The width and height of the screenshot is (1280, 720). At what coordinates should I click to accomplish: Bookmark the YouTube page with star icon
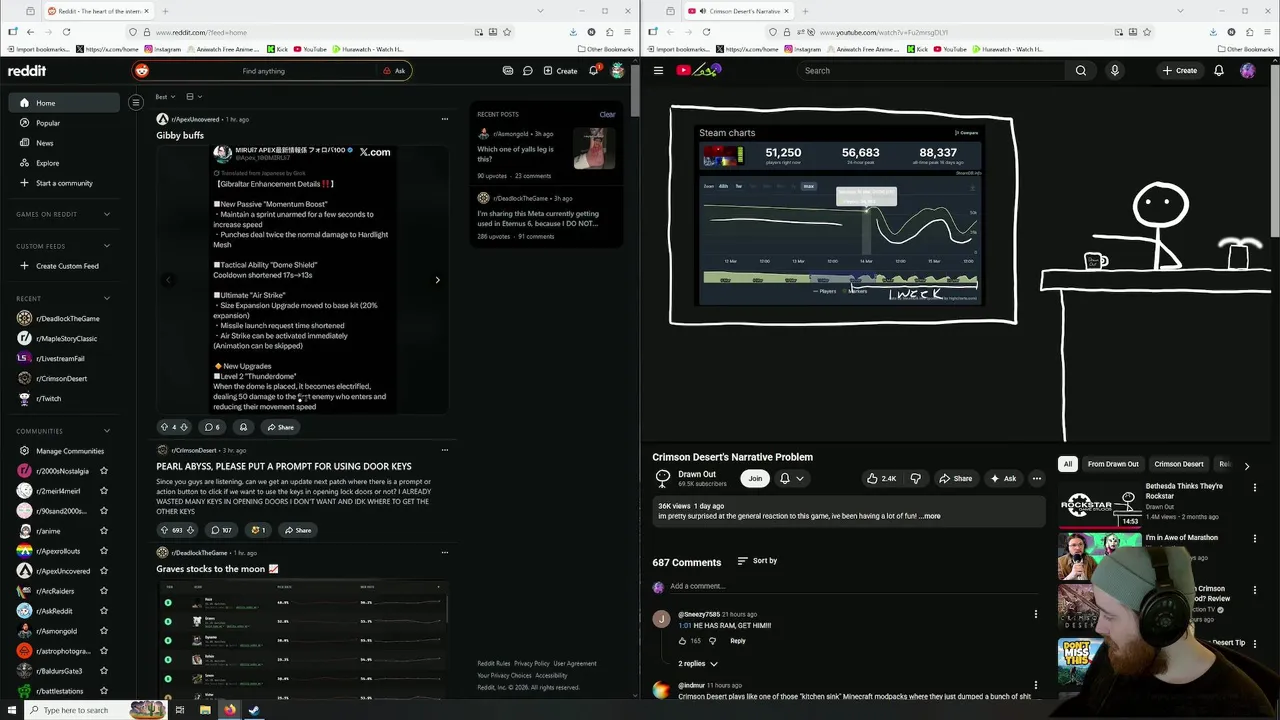tap(1147, 32)
